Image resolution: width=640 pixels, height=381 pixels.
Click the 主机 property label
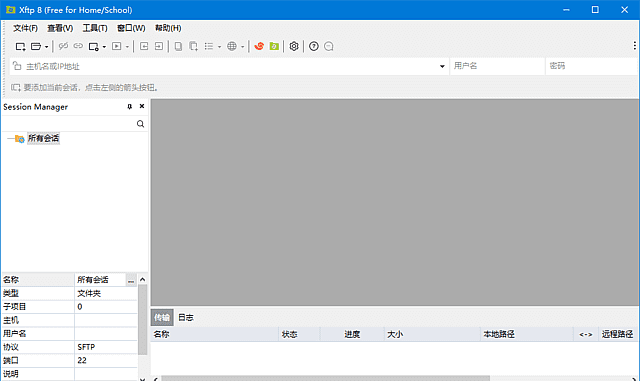coord(11,321)
